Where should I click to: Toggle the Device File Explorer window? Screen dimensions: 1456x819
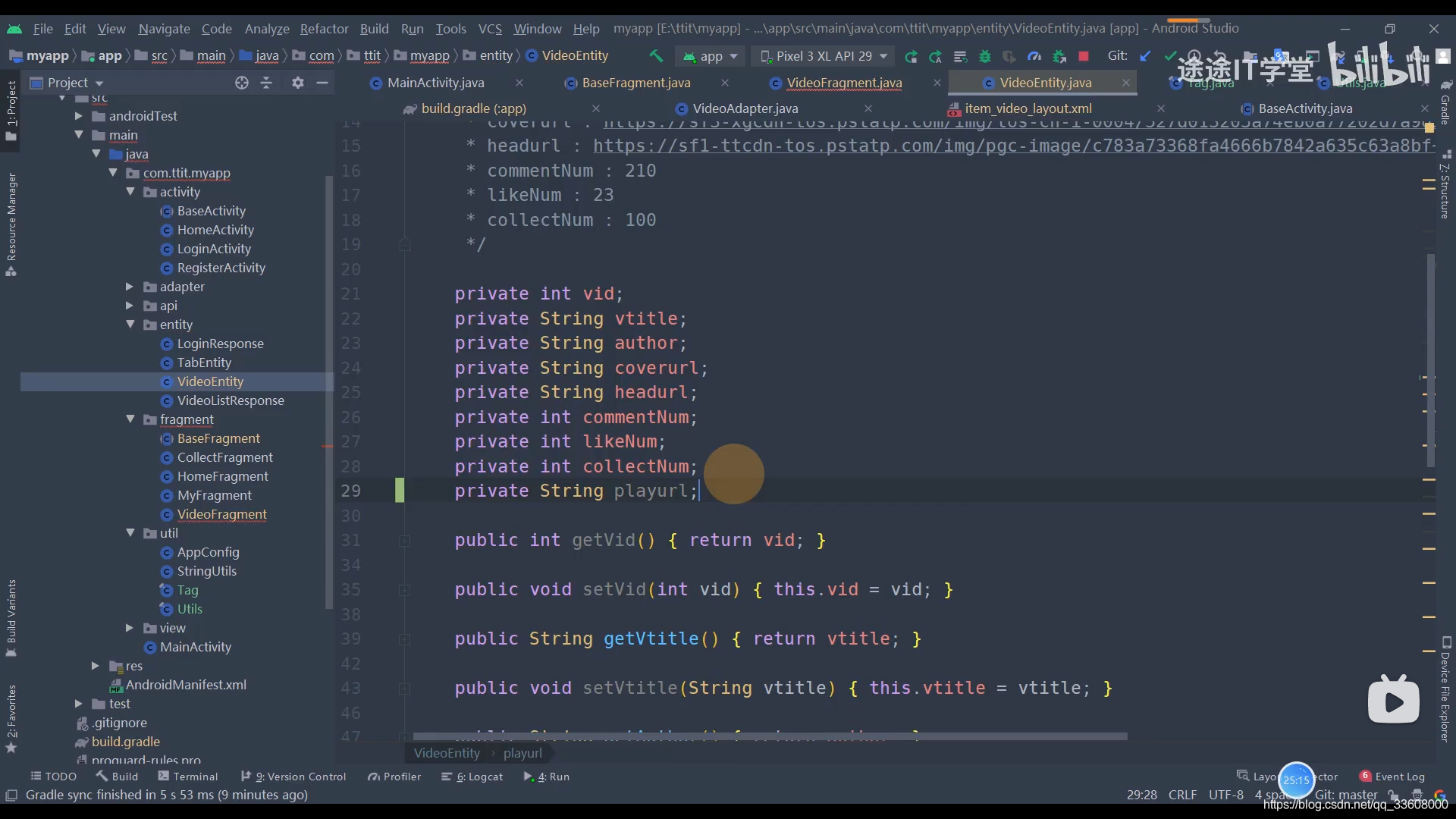click(1446, 689)
